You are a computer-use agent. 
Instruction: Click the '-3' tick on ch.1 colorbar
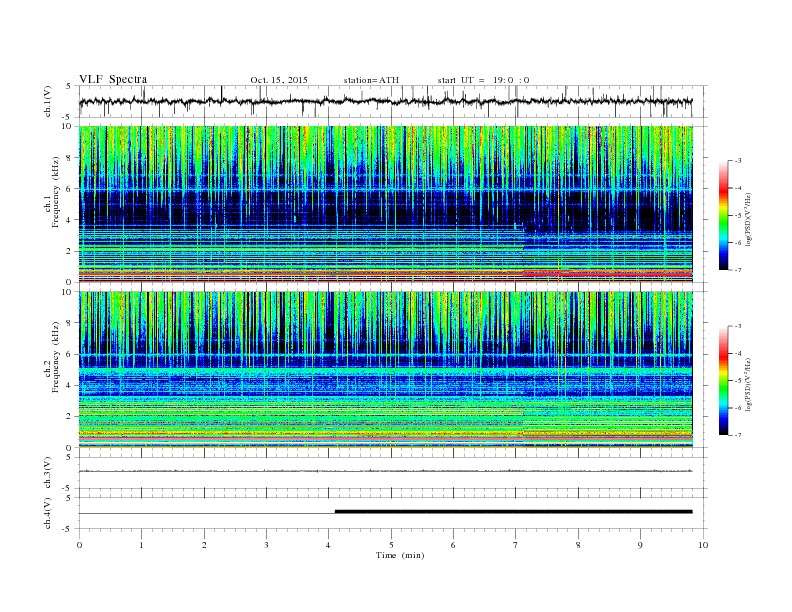(738, 161)
